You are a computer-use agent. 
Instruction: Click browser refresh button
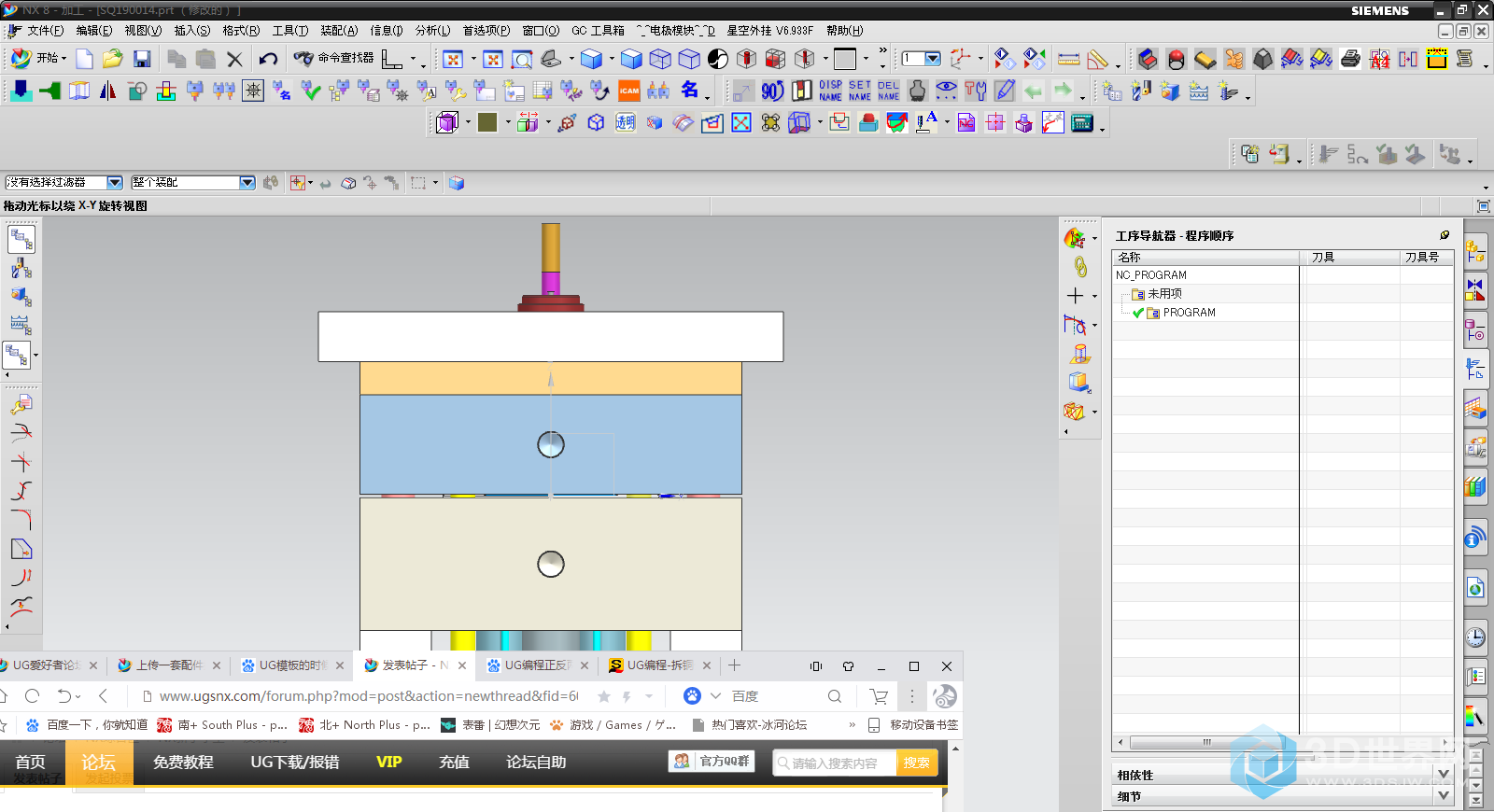click(x=33, y=696)
